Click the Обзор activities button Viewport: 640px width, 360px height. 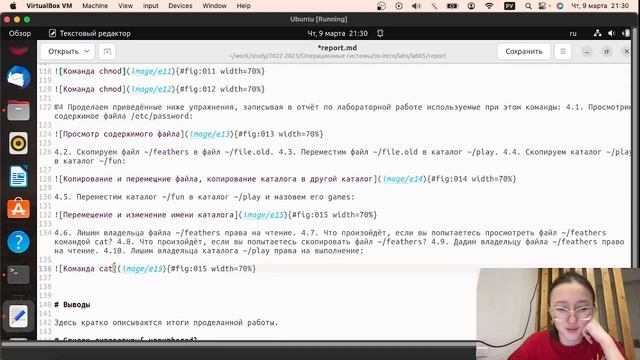coord(20,33)
